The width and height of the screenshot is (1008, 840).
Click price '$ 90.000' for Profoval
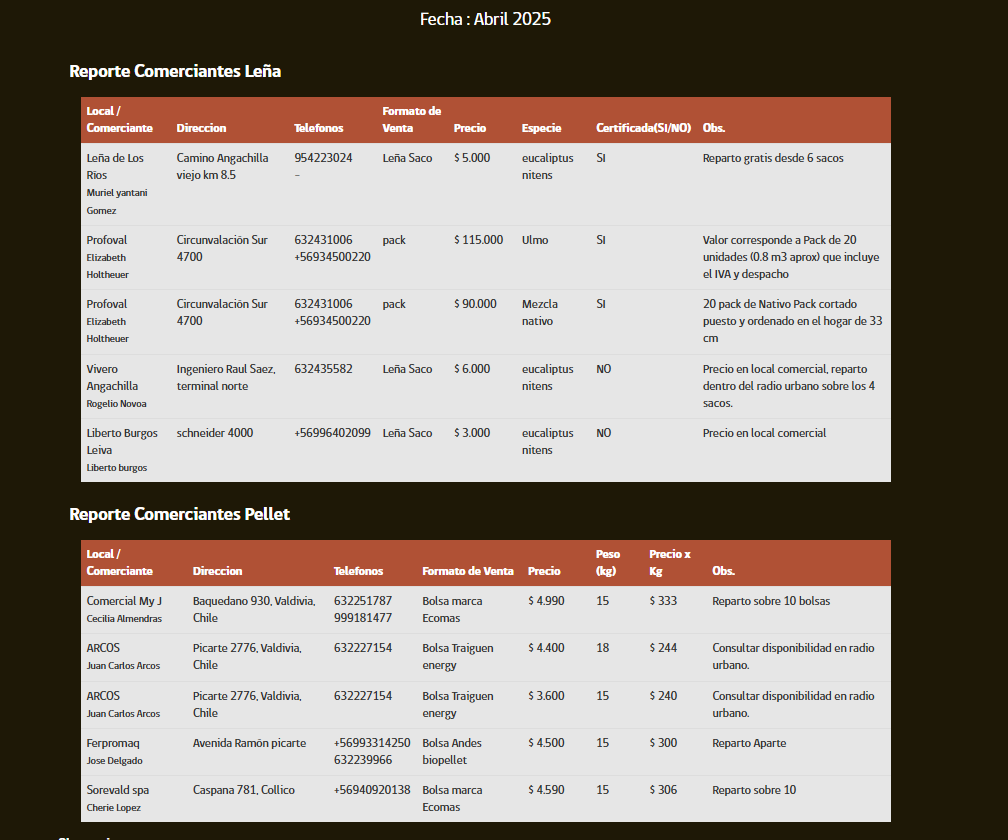475,304
